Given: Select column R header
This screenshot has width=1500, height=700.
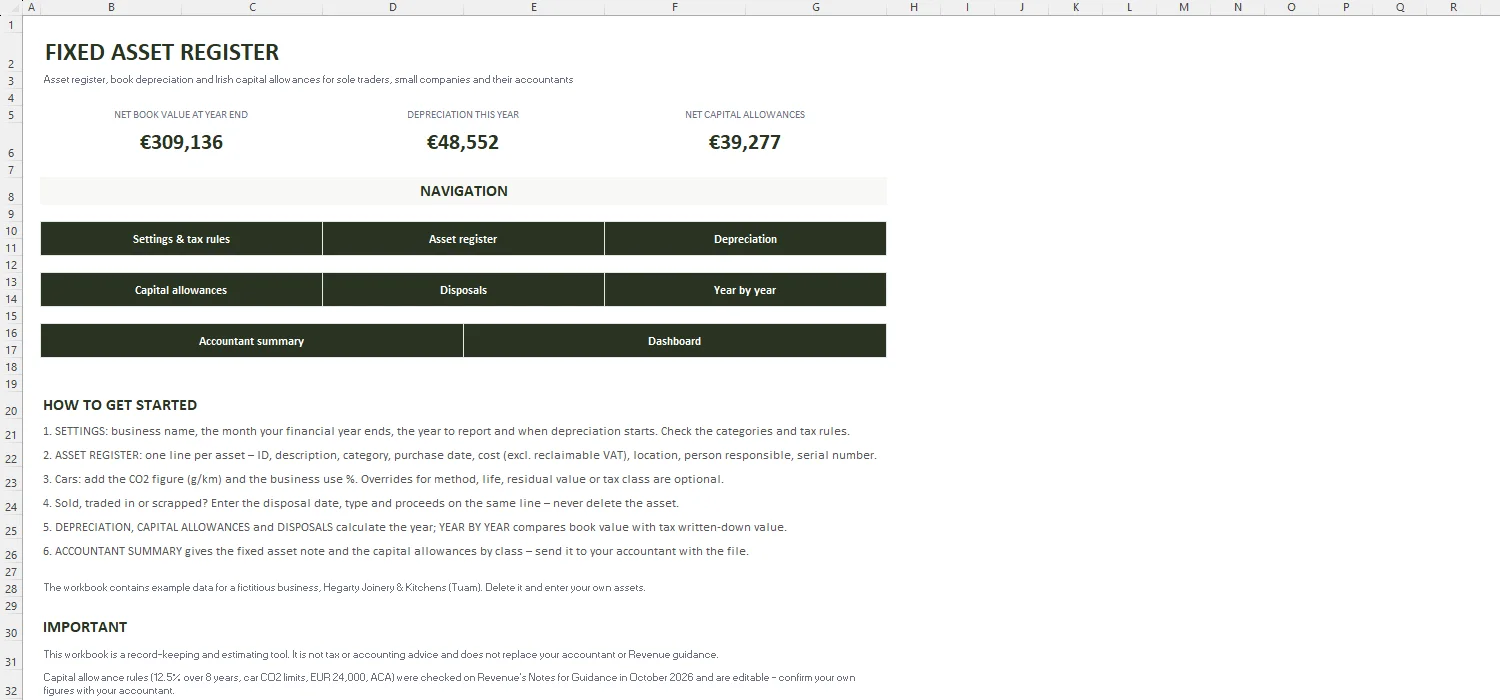Looking at the screenshot, I should (x=1453, y=7).
